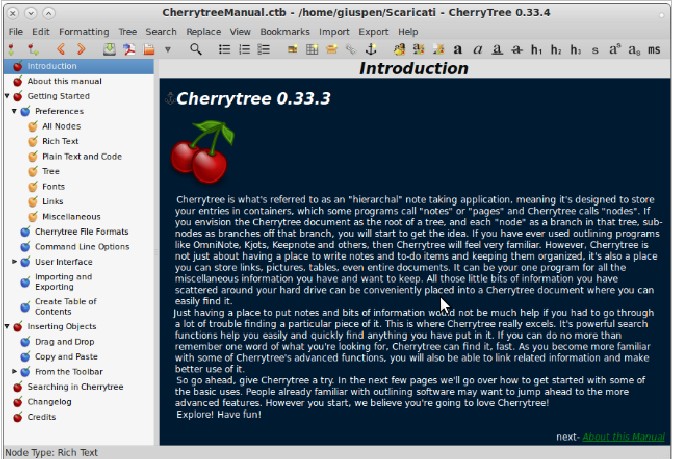Apply to-do checklist formatting
This screenshot has height=459, width=675.
(263, 50)
